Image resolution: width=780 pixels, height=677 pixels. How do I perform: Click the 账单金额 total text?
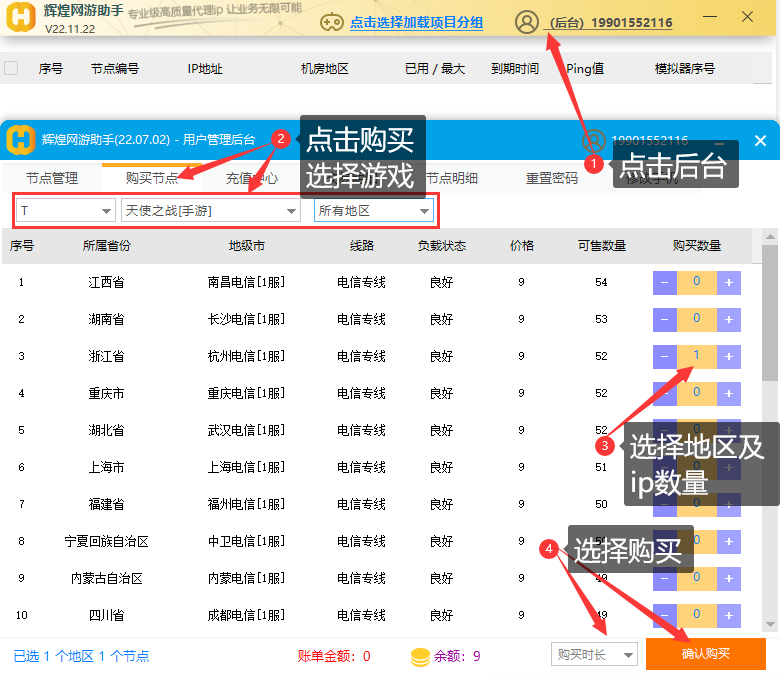coord(334,656)
